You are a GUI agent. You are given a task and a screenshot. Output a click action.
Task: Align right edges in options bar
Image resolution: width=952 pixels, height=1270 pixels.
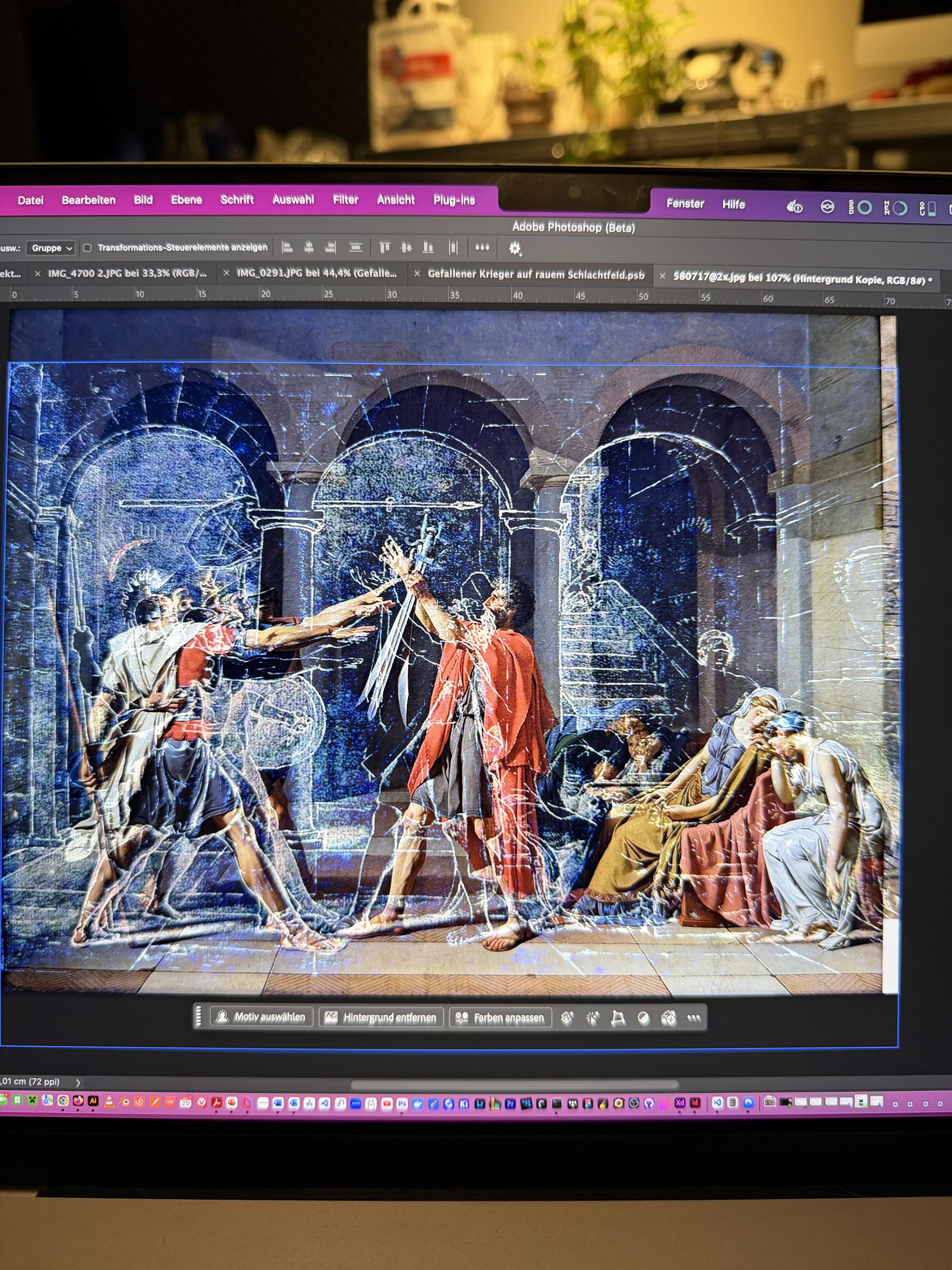tap(331, 248)
